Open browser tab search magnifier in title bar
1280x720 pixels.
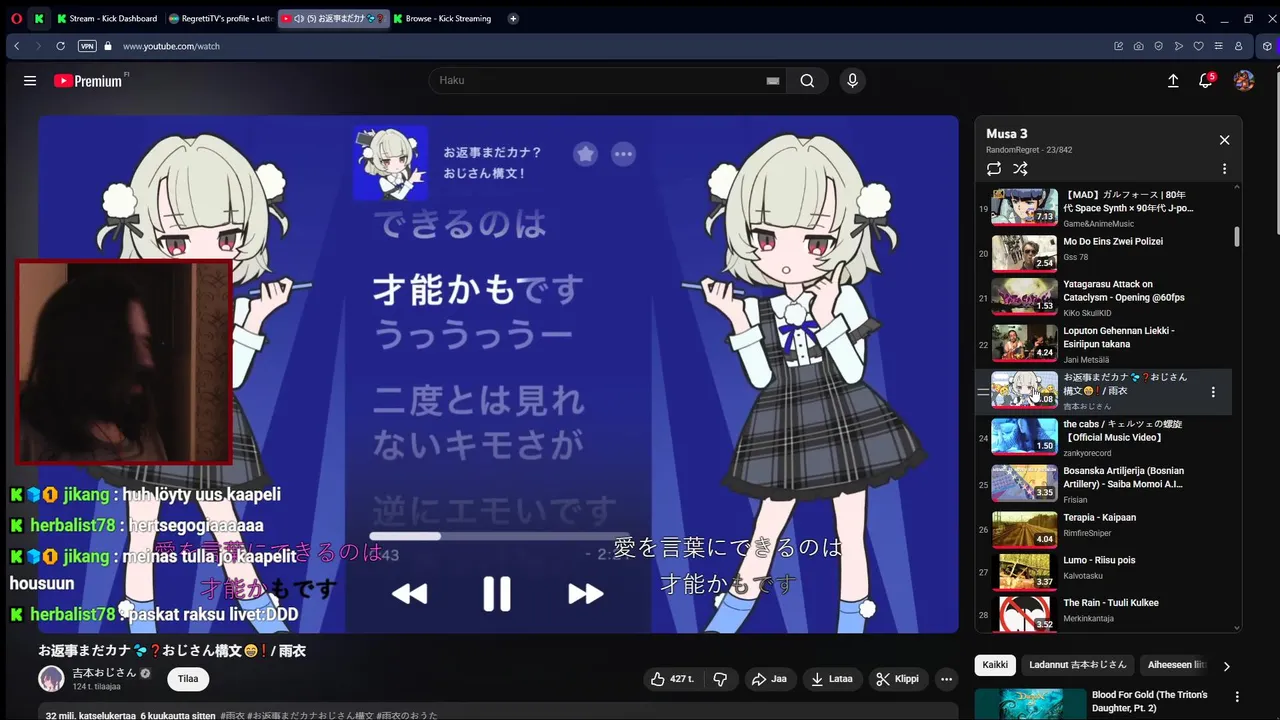[x=1200, y=18]
